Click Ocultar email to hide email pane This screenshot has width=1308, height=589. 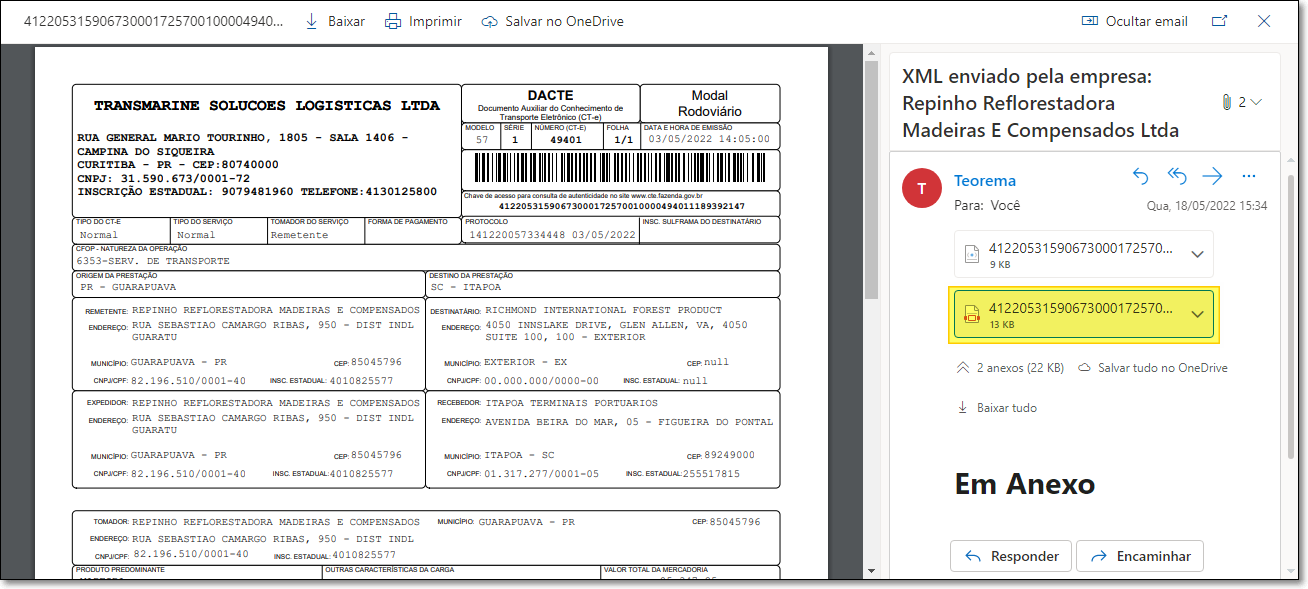1134,21
